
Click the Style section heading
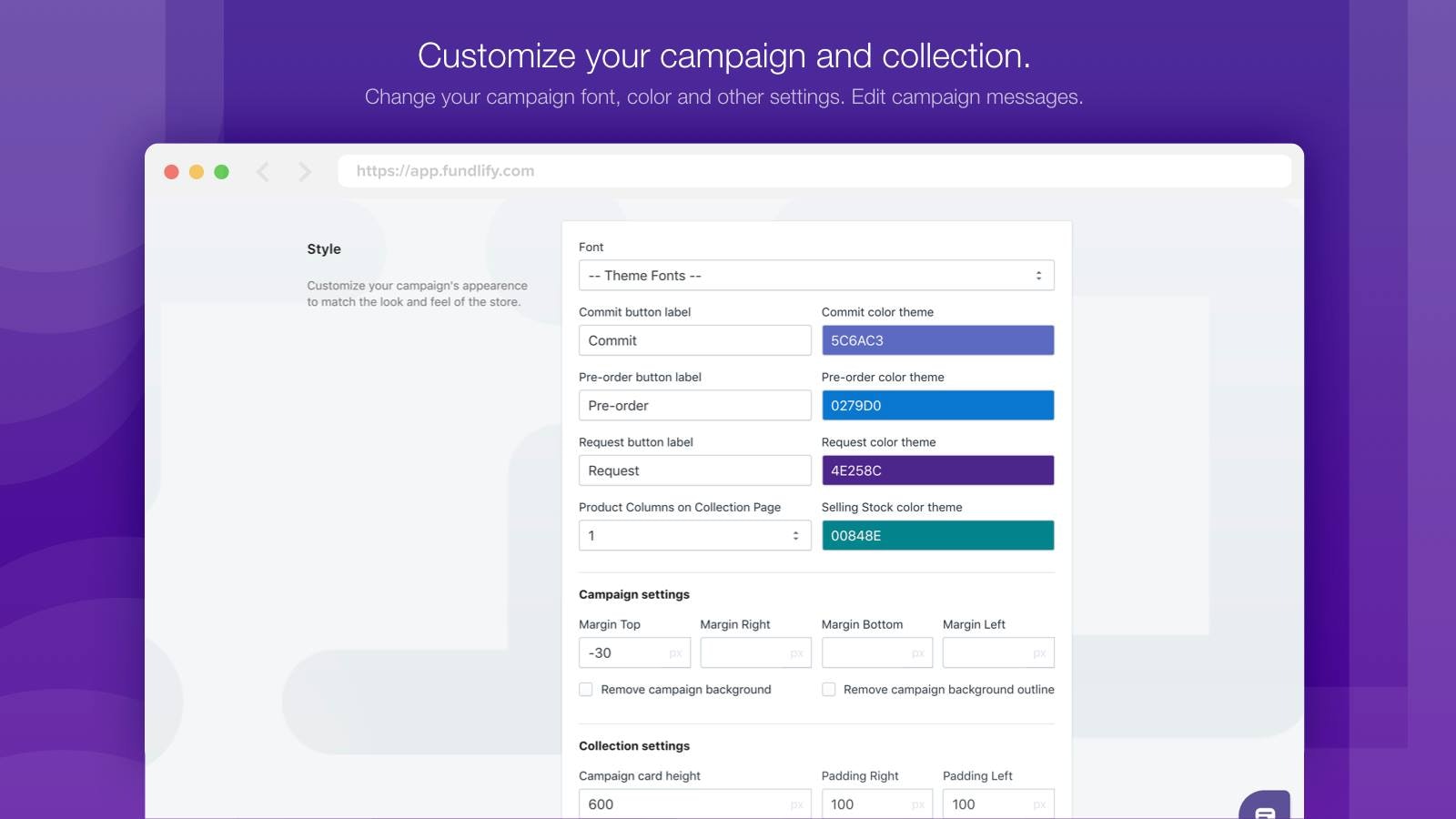324,249
